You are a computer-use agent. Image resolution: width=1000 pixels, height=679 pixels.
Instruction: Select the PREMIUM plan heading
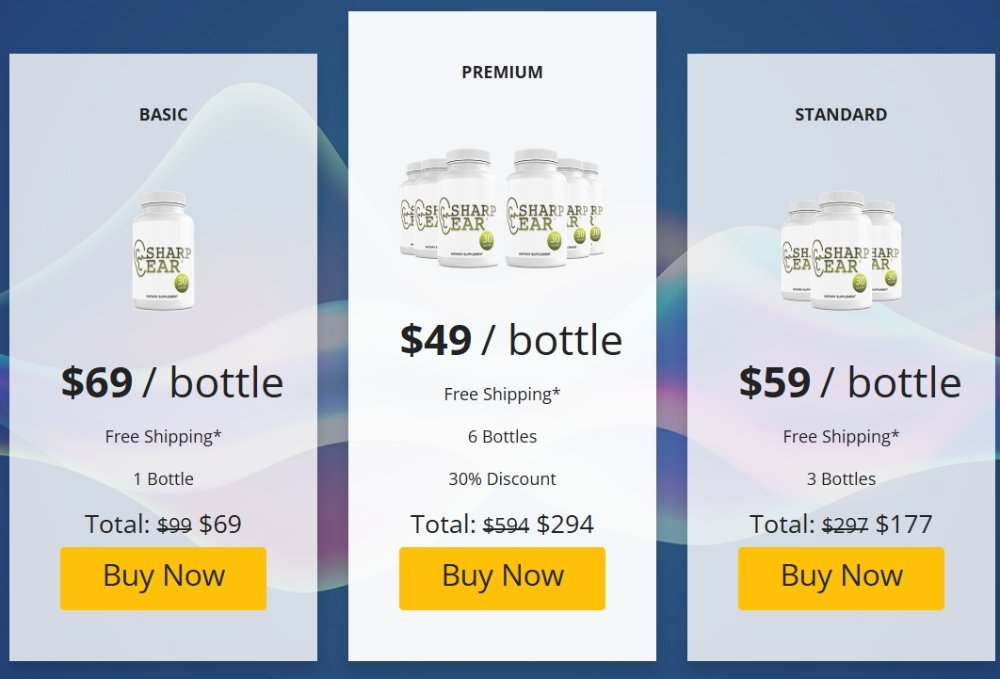(502, 72)
